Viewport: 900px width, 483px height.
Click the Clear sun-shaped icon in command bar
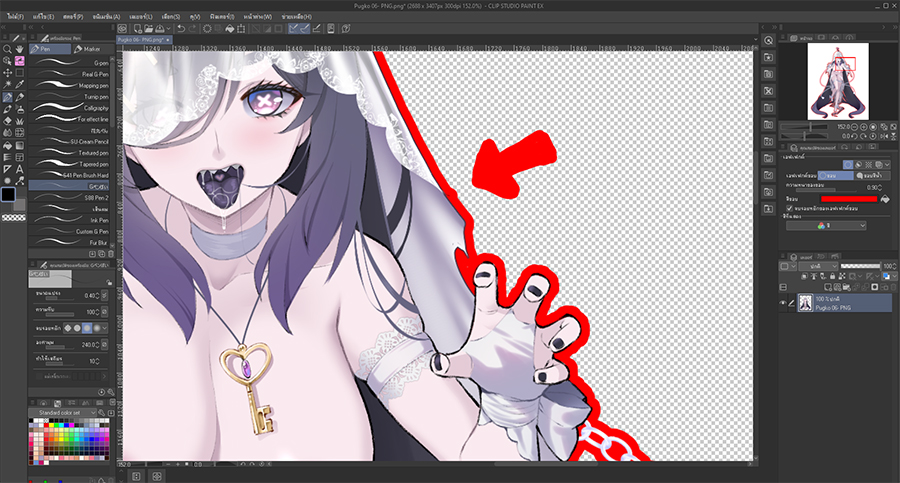207,29
